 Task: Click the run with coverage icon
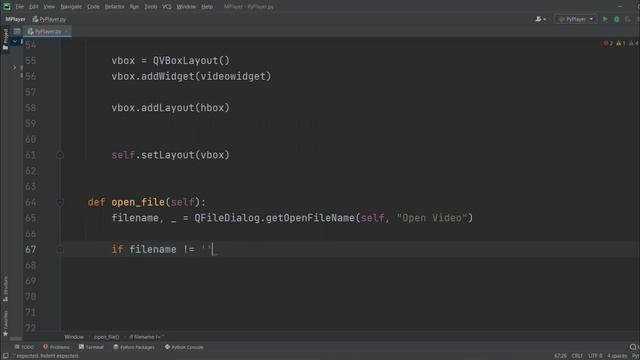pyautogui.click(x=628, y=19)
